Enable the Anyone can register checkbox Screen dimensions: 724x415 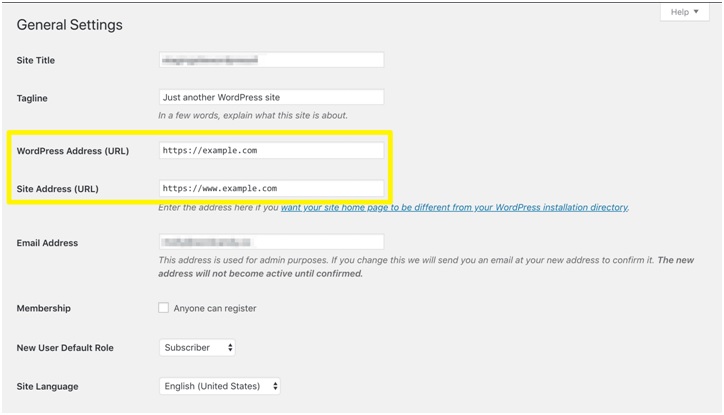coord(164,308)
